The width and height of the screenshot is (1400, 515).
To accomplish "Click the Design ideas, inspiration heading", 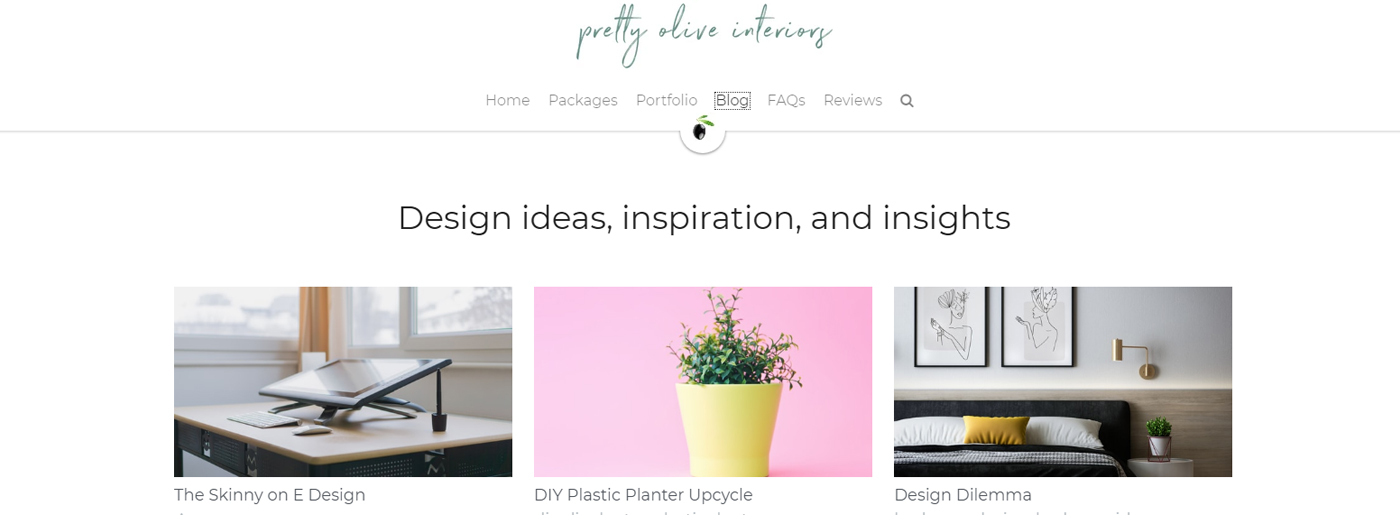I will tap(704, 218).
